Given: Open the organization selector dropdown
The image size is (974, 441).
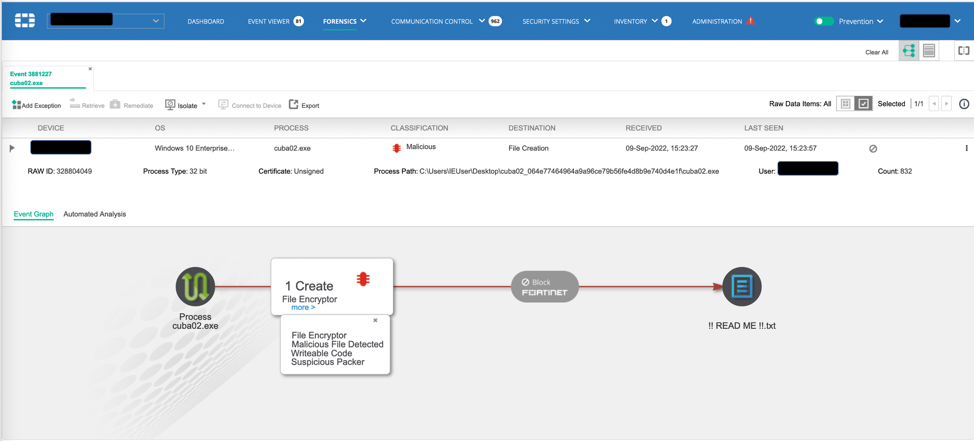Looking at the screenshot, I should coord(106,21).
